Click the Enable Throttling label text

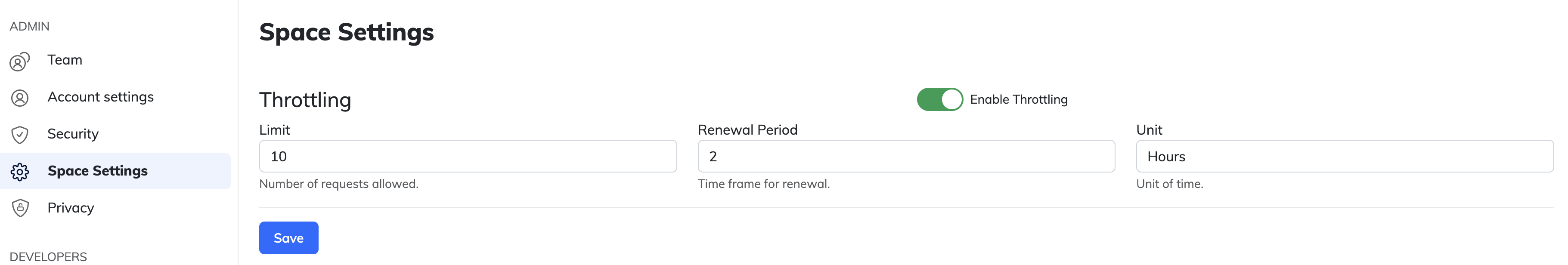(1018, 99)
